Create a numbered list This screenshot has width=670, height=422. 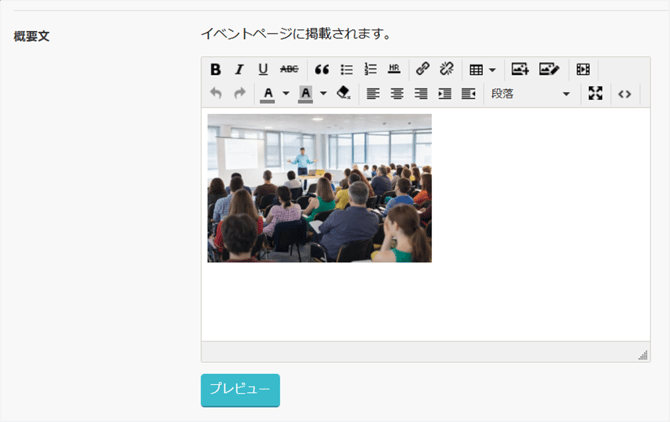(370, 69)
